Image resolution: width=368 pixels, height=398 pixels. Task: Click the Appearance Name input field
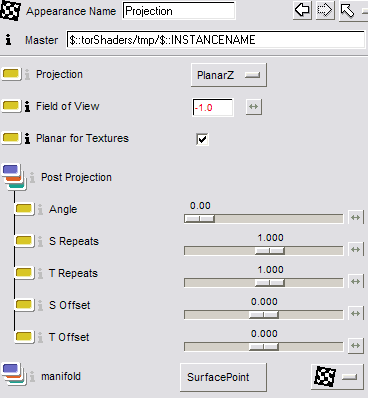coord(179,11)
